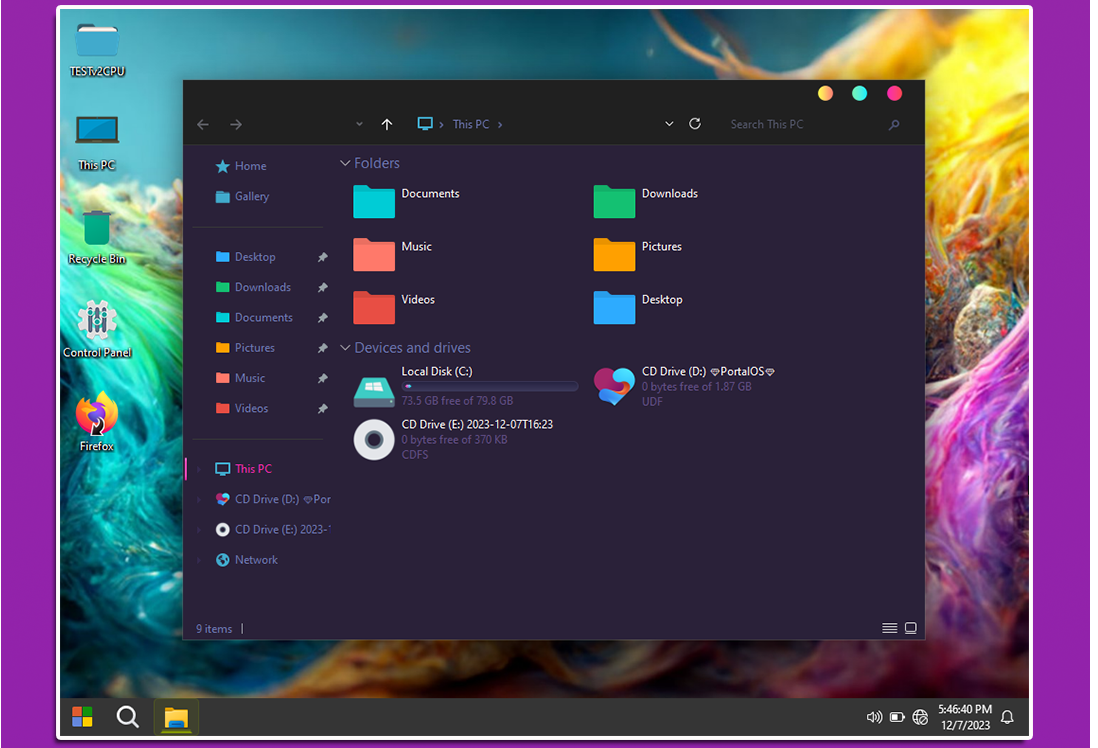
Task: Open the Windows Start button
Action: pyautogui.click(x=82, y=716)
